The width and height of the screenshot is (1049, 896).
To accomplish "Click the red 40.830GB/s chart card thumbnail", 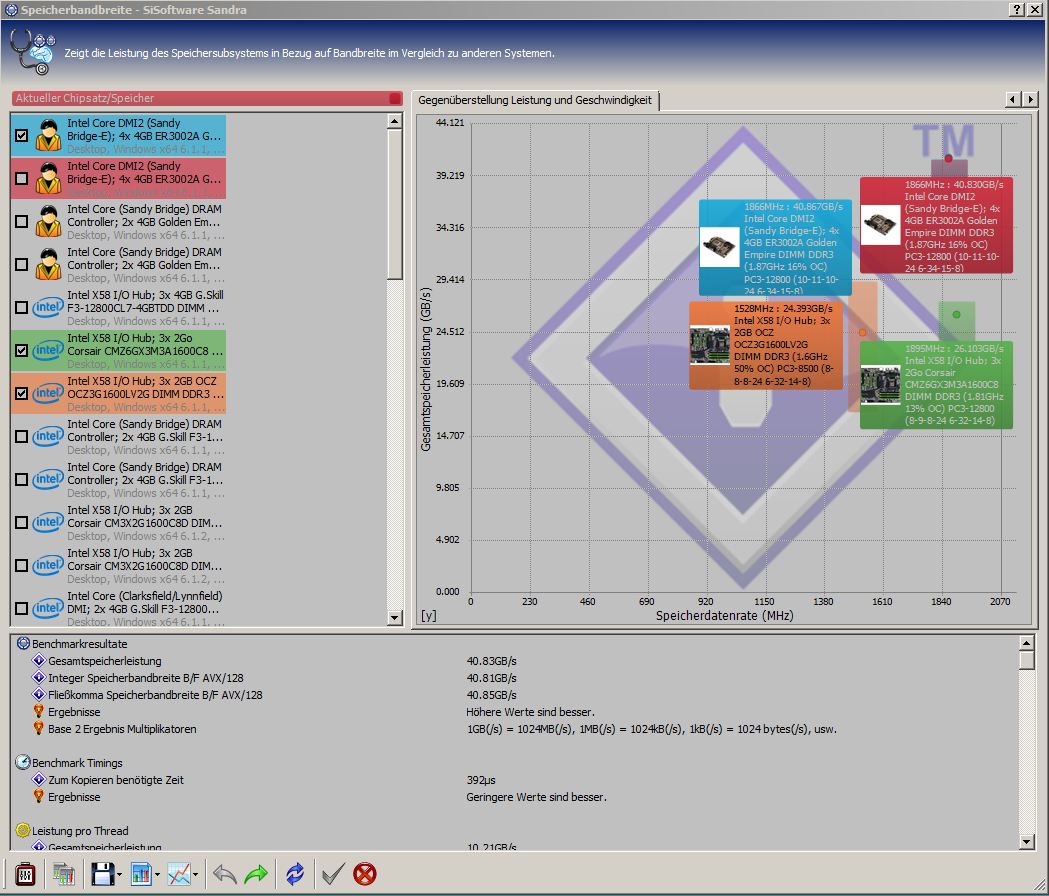I will tap(880, 224).
